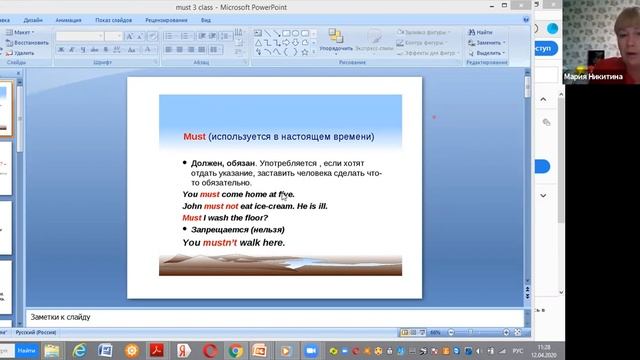The height and width of the screenshot is (360, 640).
Task: Switch to slide sorter view
Action: 413,333
